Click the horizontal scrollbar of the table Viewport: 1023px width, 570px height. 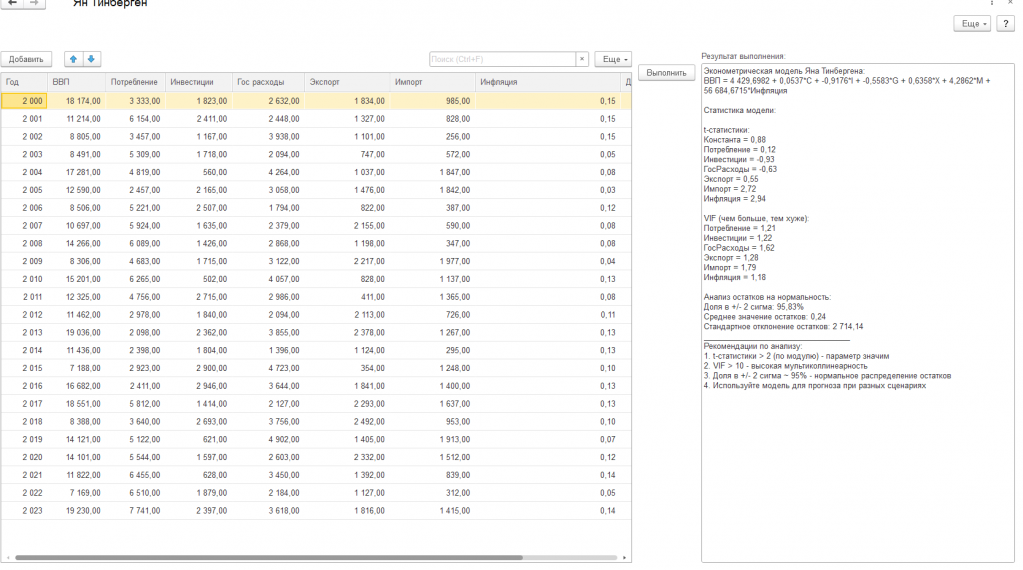point(269,558)
